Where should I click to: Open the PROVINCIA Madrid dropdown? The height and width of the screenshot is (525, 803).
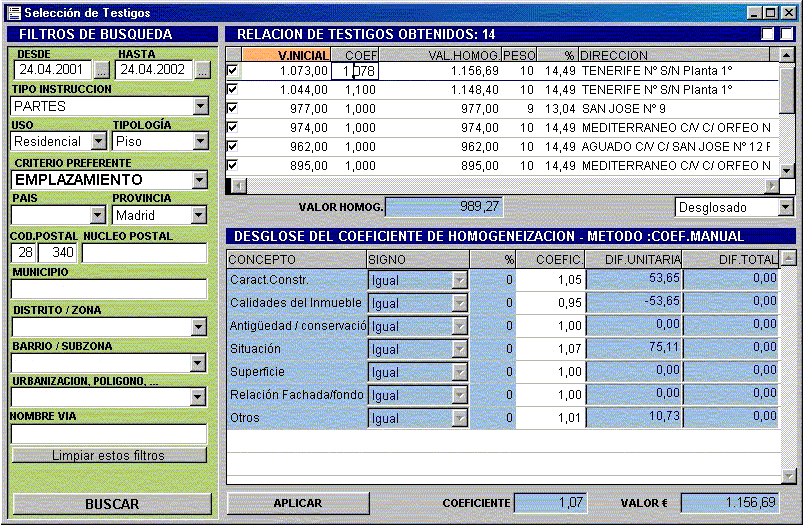[x=199, y=215]
